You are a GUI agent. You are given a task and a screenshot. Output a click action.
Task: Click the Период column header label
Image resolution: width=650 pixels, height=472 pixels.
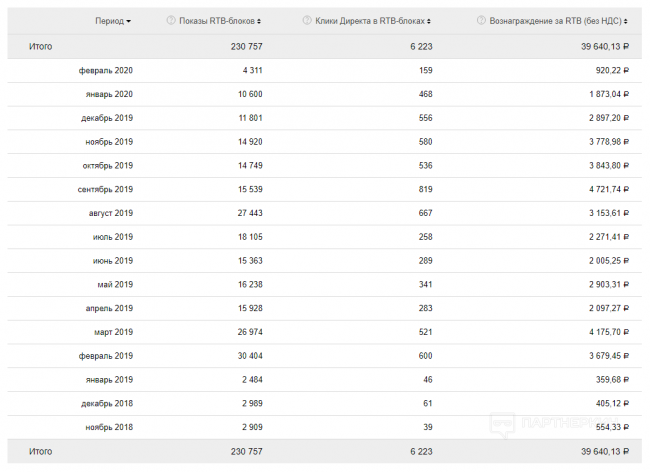click(x=109, y=21)
